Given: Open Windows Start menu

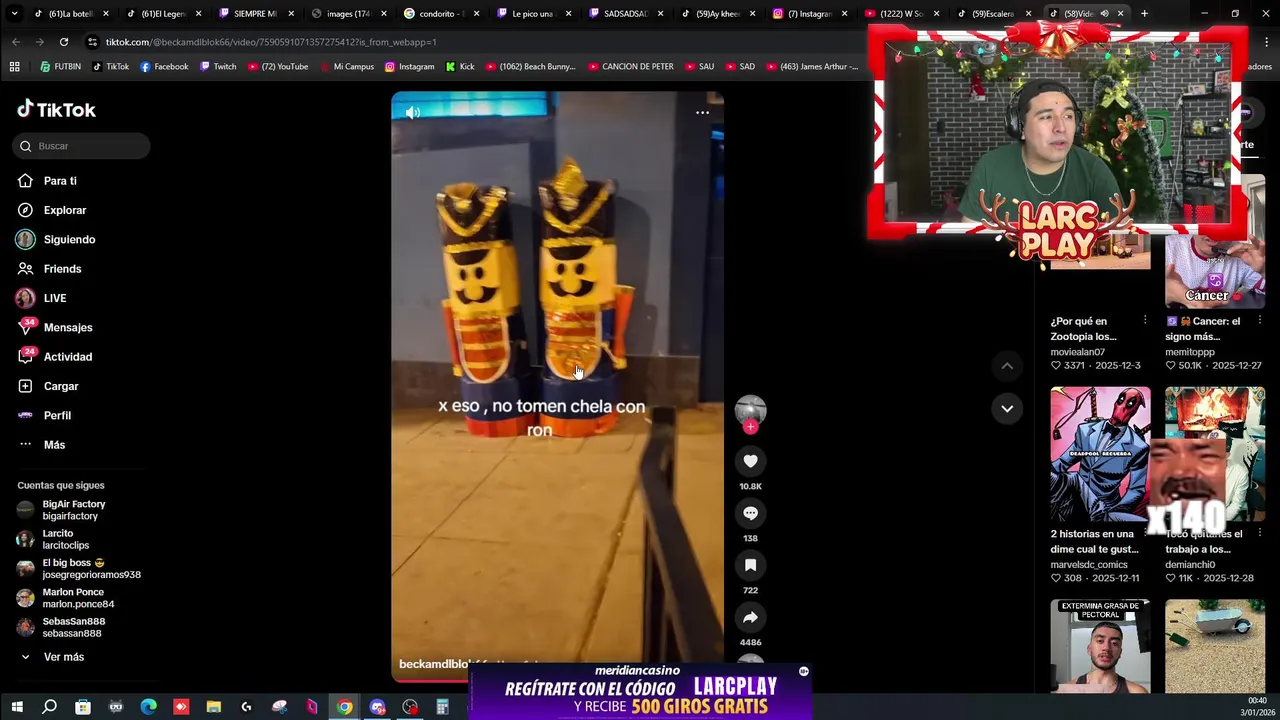Looking at the screenshot, I should 16,707.
